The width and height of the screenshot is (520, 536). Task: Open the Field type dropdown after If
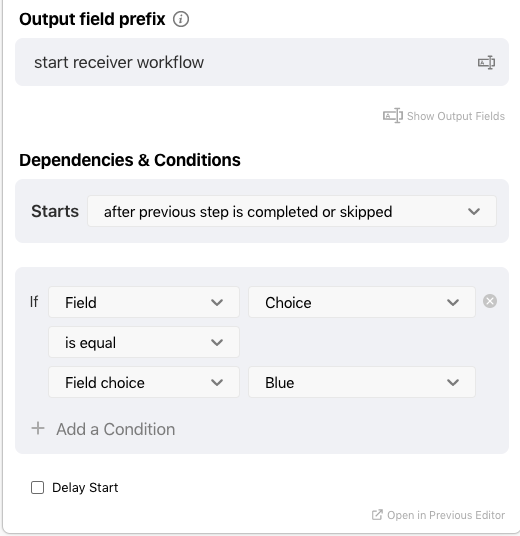144,302
